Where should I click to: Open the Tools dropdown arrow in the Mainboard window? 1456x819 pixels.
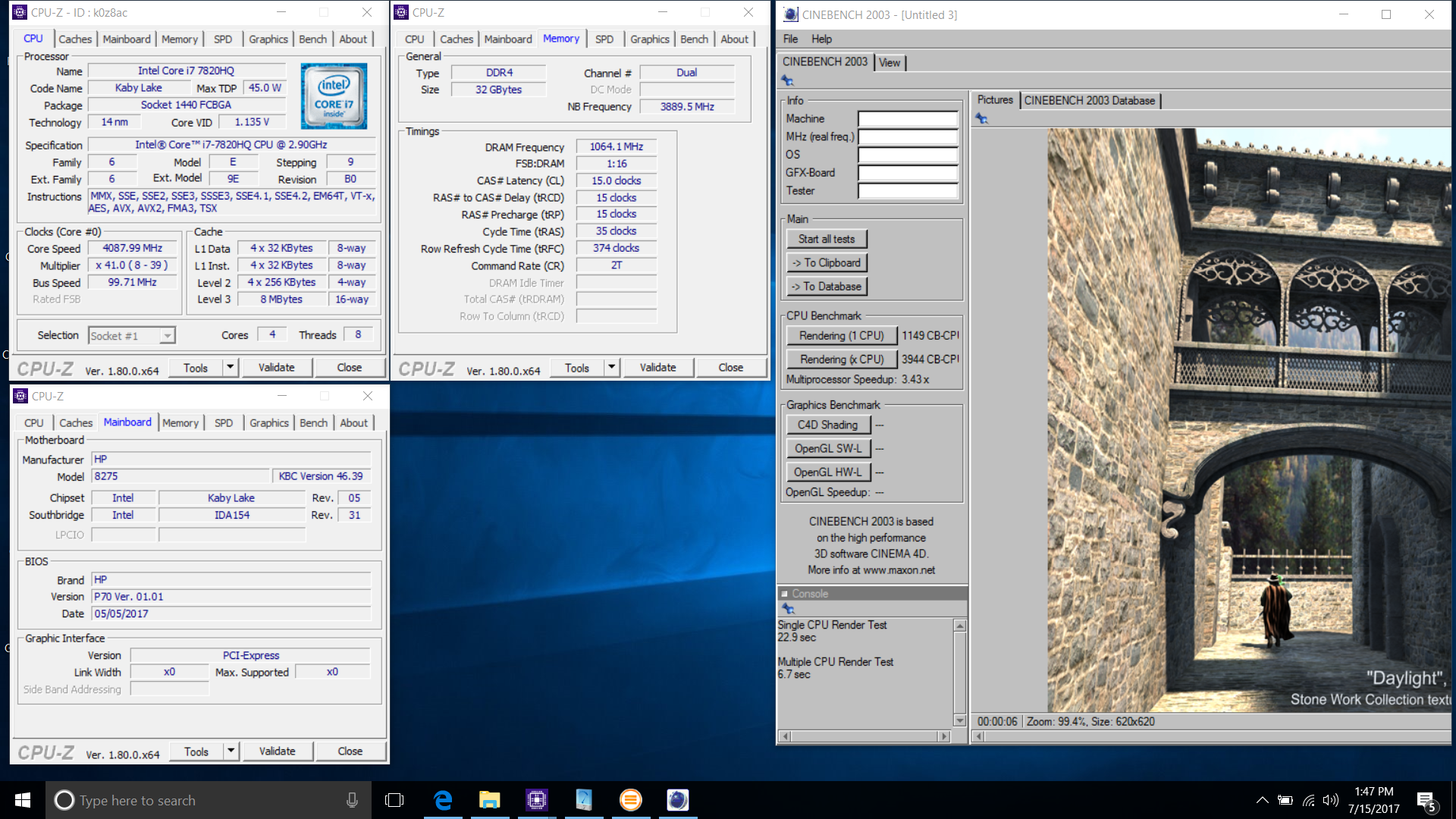click(231, 752)
